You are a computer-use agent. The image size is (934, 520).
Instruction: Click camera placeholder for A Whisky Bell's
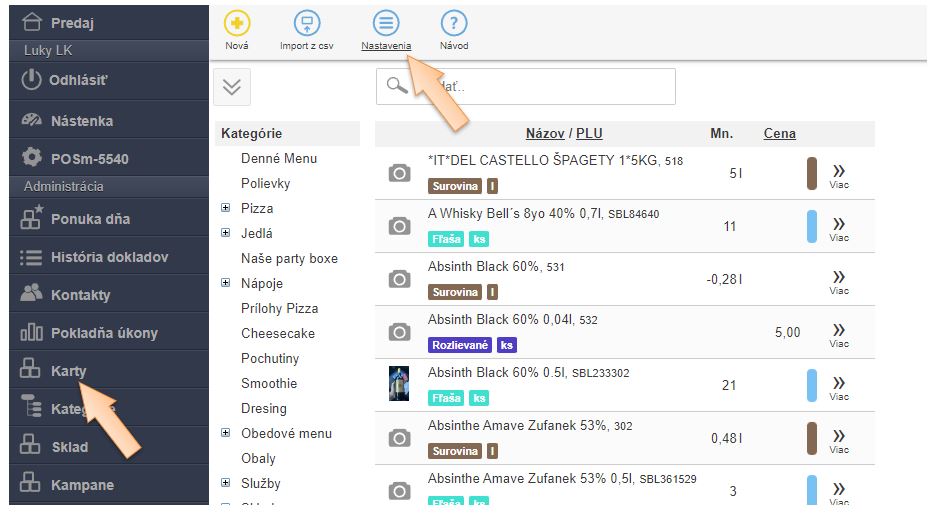pos(399,226)
